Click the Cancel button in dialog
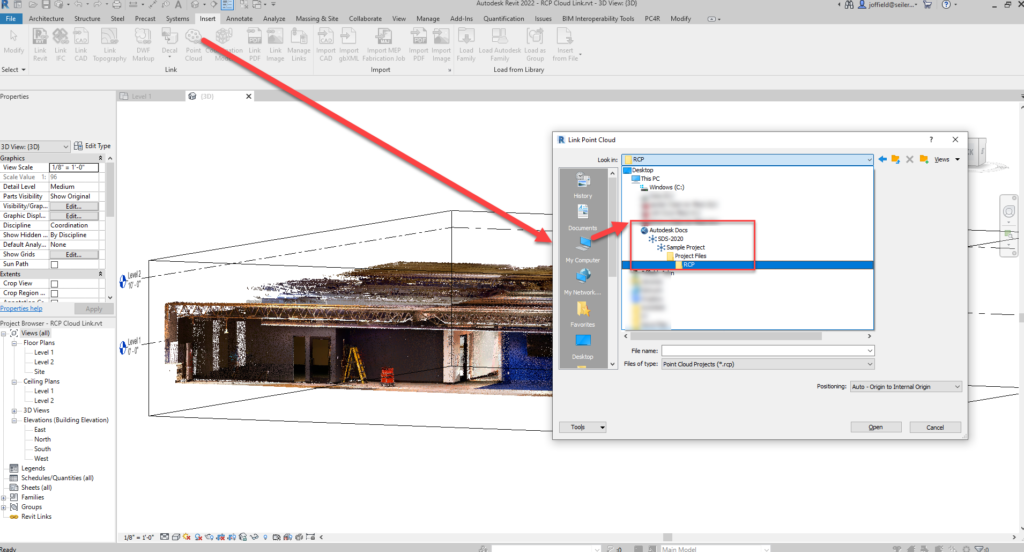Screen dimensions: 1024x552 pos(935,427)
